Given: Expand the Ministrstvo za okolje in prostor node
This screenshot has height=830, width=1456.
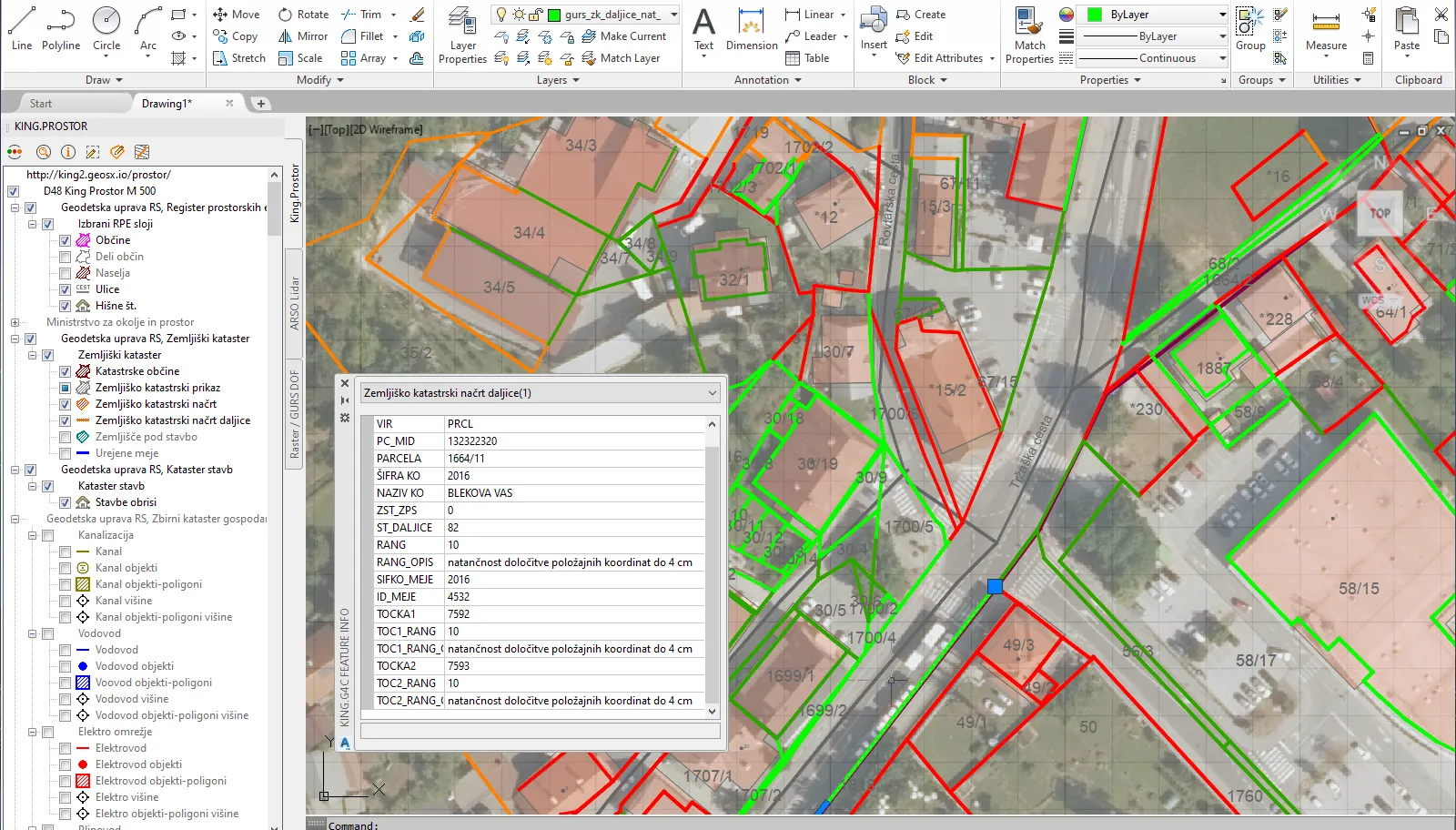Looking at the screenshot, I should pos(15,322).
